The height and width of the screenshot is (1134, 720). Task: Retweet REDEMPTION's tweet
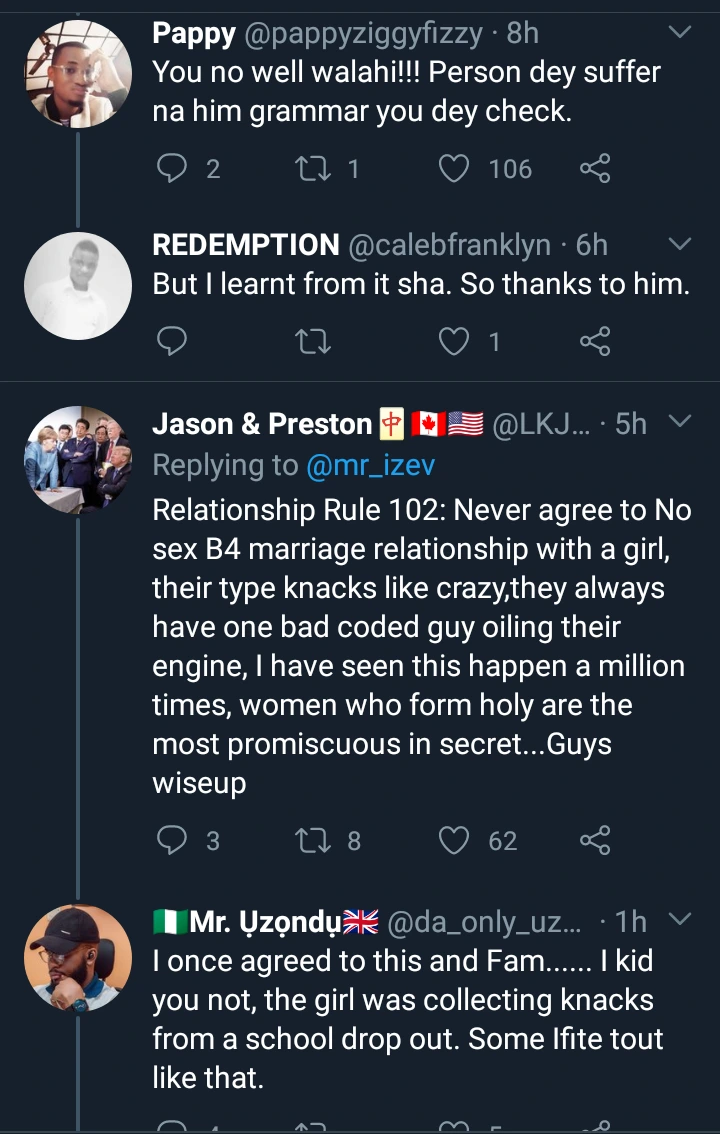315,343
